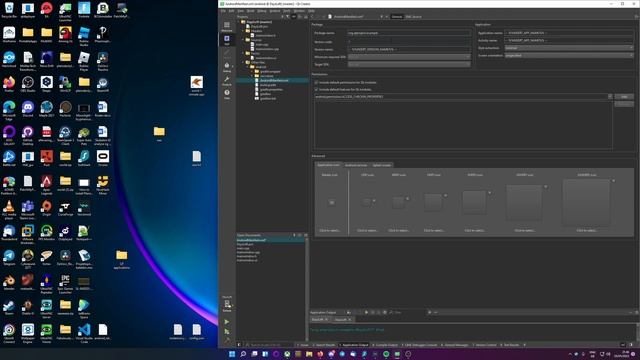Switch to Edit mode in Qt Creator
The image size is (640, 360).
(x=227, y=40)
